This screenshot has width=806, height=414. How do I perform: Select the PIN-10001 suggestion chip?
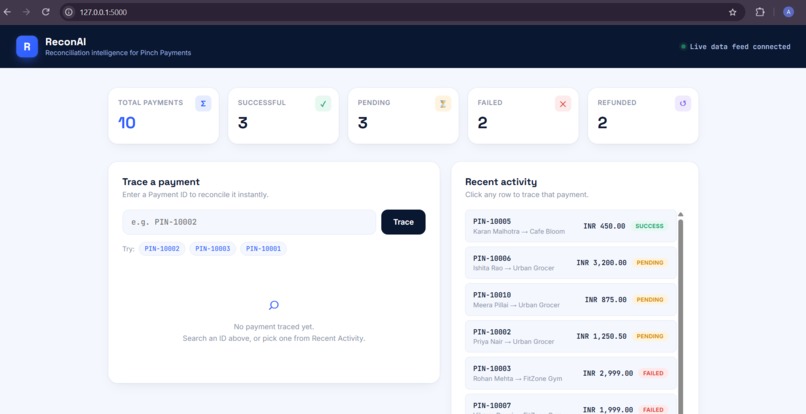tap(263, 249)
